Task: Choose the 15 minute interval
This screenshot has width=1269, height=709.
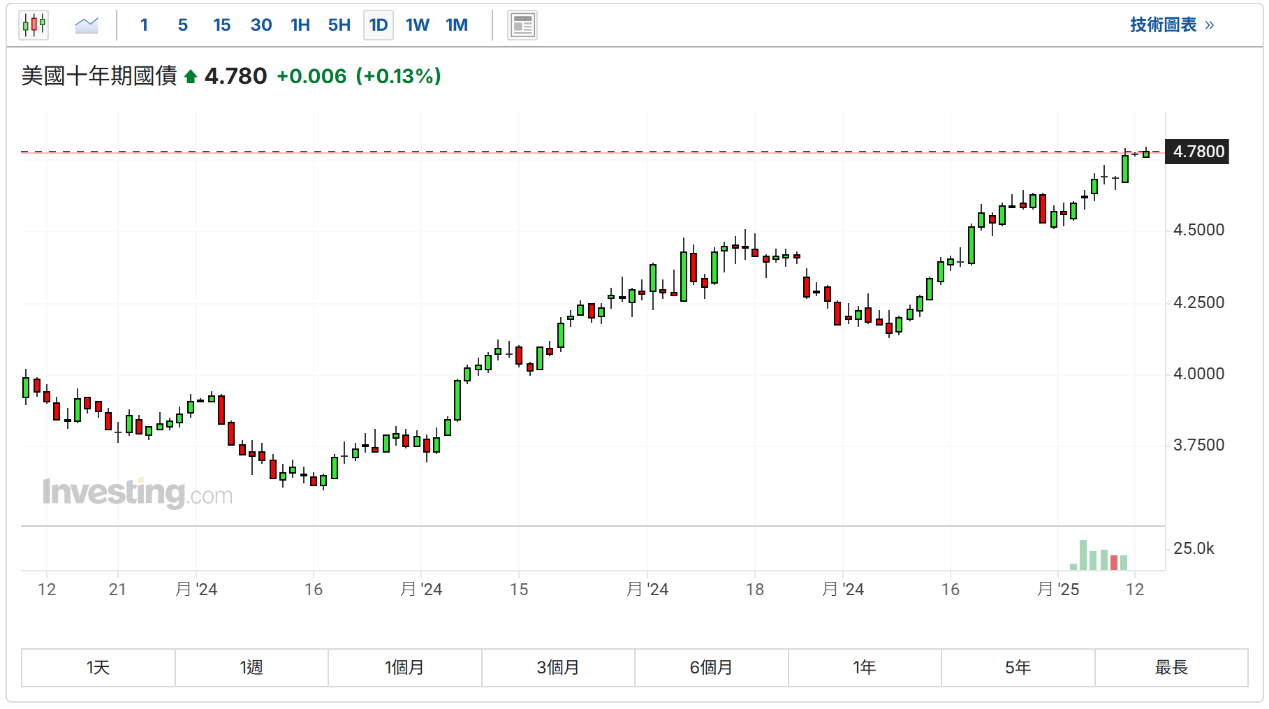Action: 221,25
